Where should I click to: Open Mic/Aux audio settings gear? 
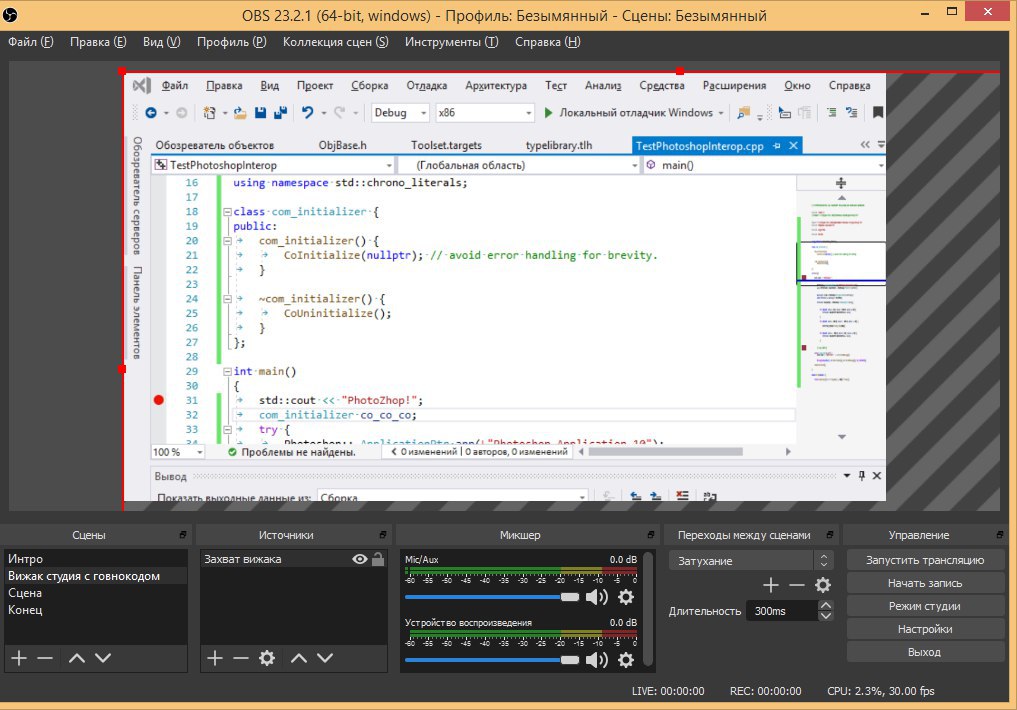pyautogui.click(x=626, y=597)
